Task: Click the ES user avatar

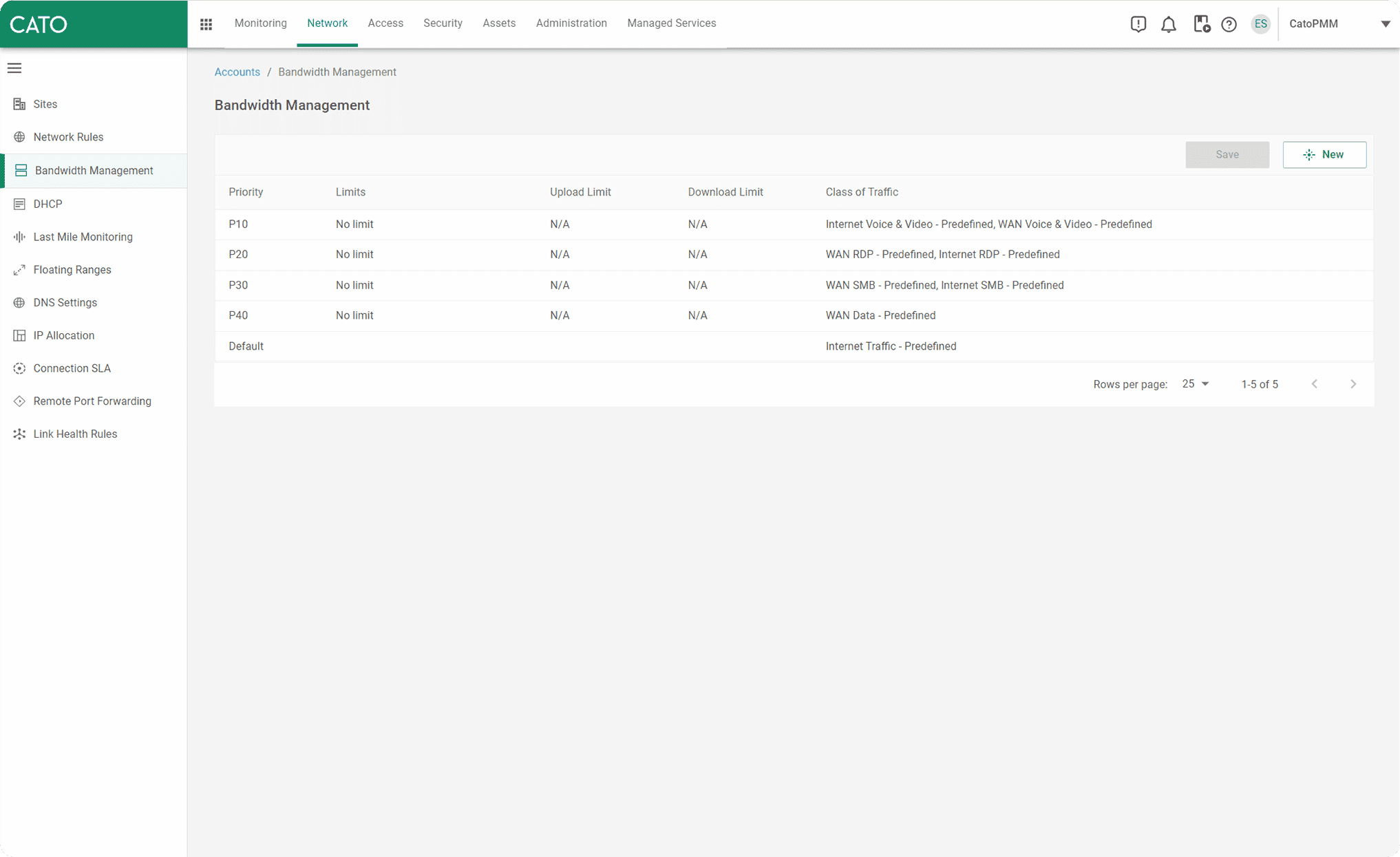Action: point(1260,23)
